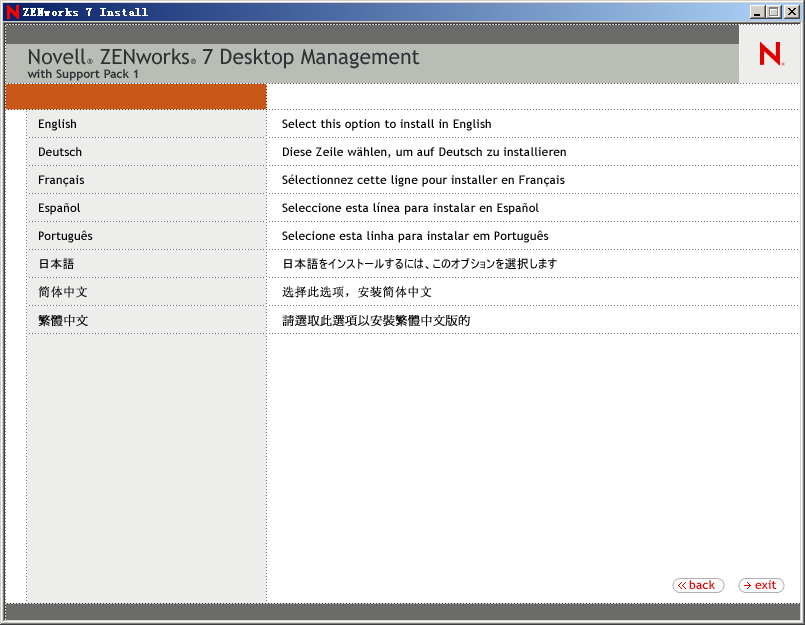Select 繁體中文 language entry
Image resolution: width=805 pixels, height=625 pixels.
coord(63,320)
